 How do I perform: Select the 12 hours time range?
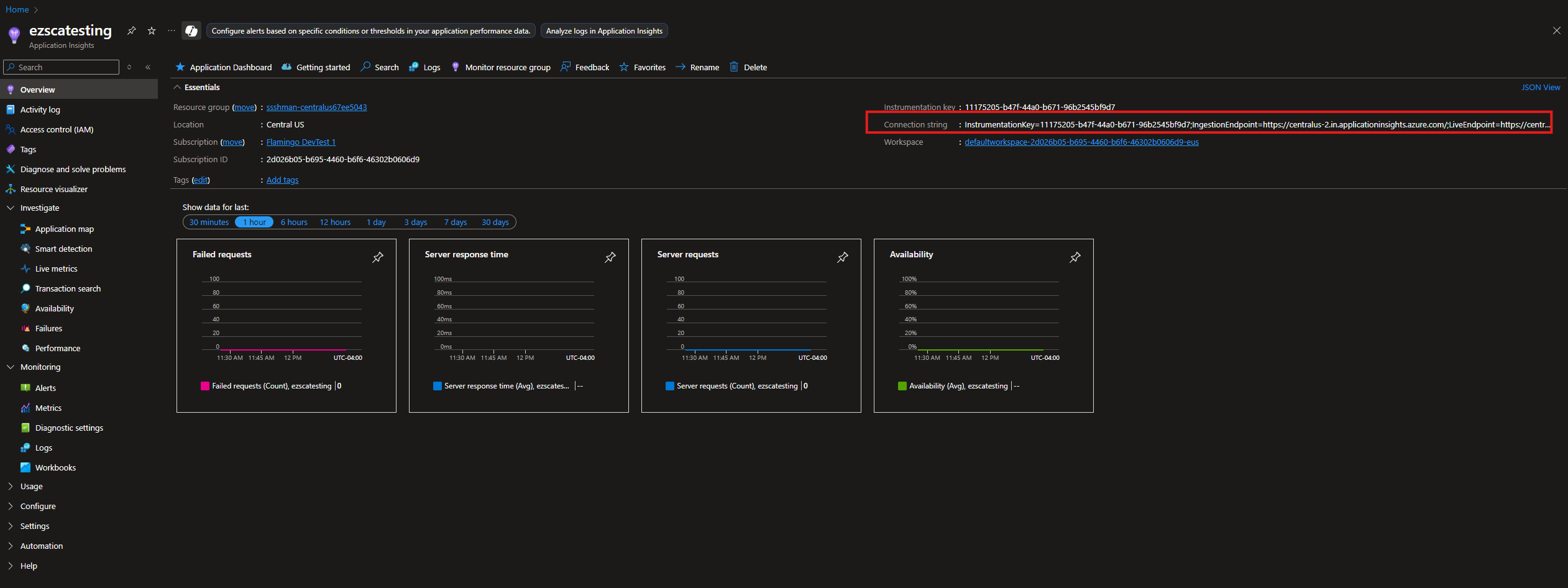point(335,223)
